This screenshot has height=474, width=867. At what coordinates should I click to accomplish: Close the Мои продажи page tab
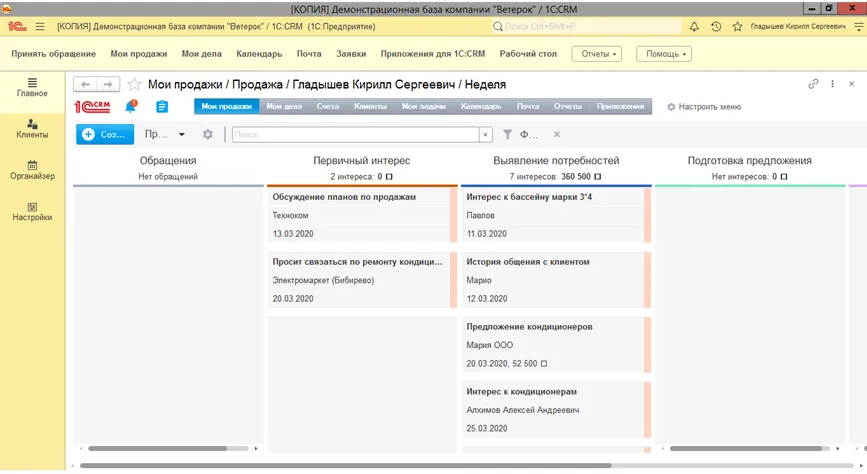(x=852, y=84)
